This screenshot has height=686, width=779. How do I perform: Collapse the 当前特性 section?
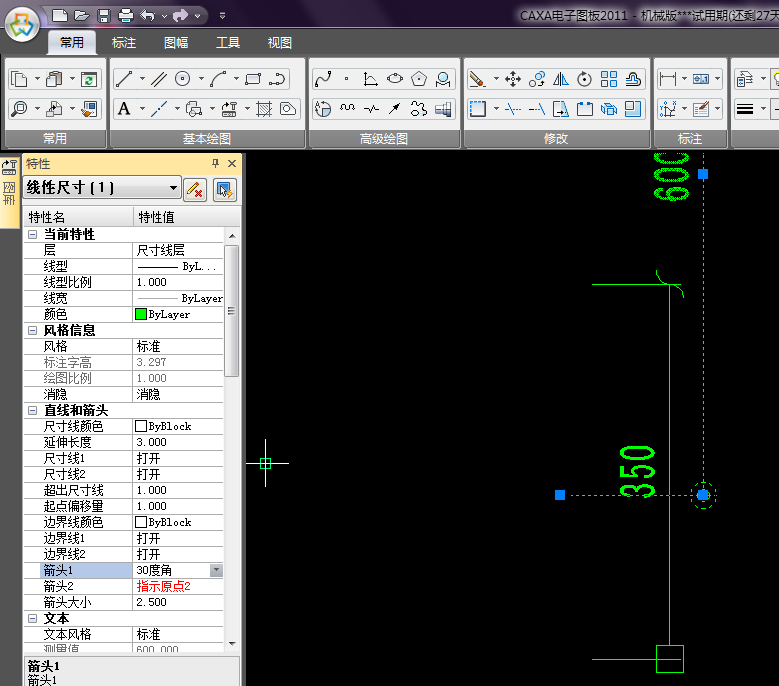32,234
